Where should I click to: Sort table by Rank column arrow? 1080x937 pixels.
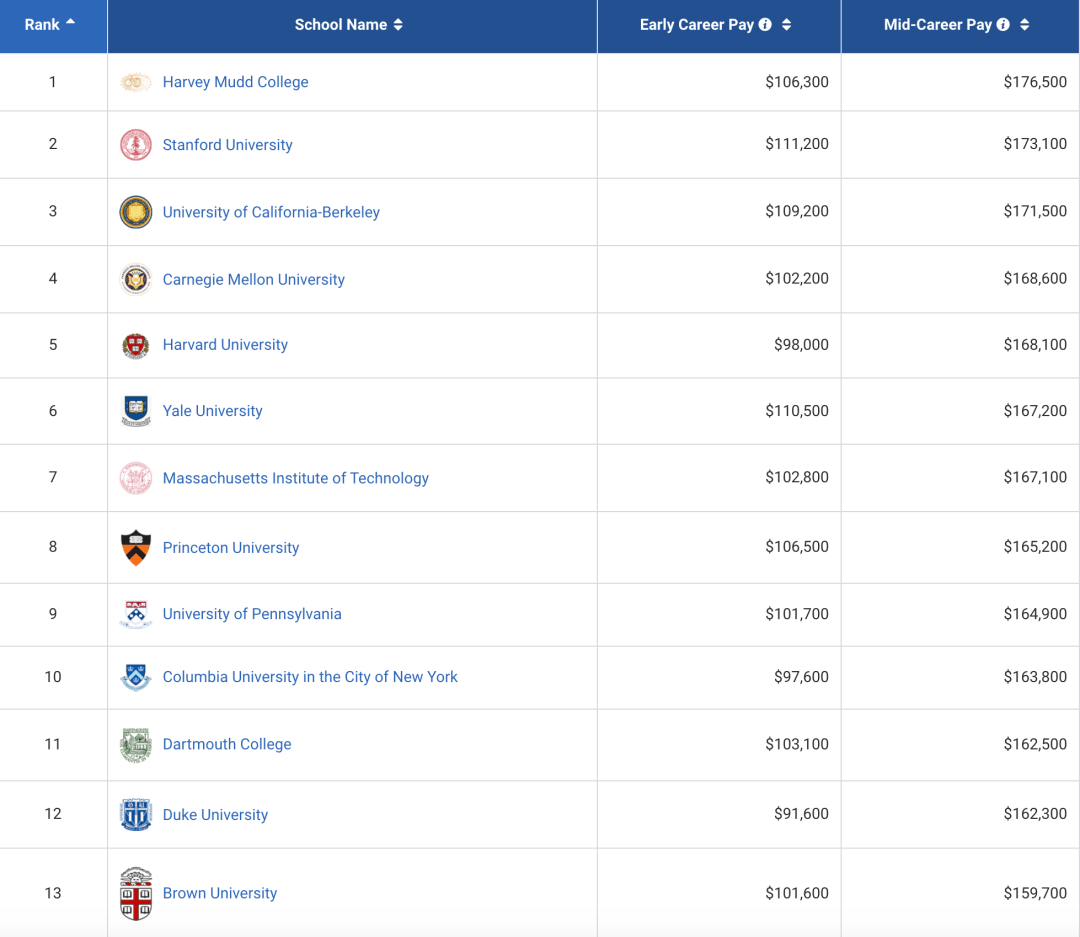(70, 22)
